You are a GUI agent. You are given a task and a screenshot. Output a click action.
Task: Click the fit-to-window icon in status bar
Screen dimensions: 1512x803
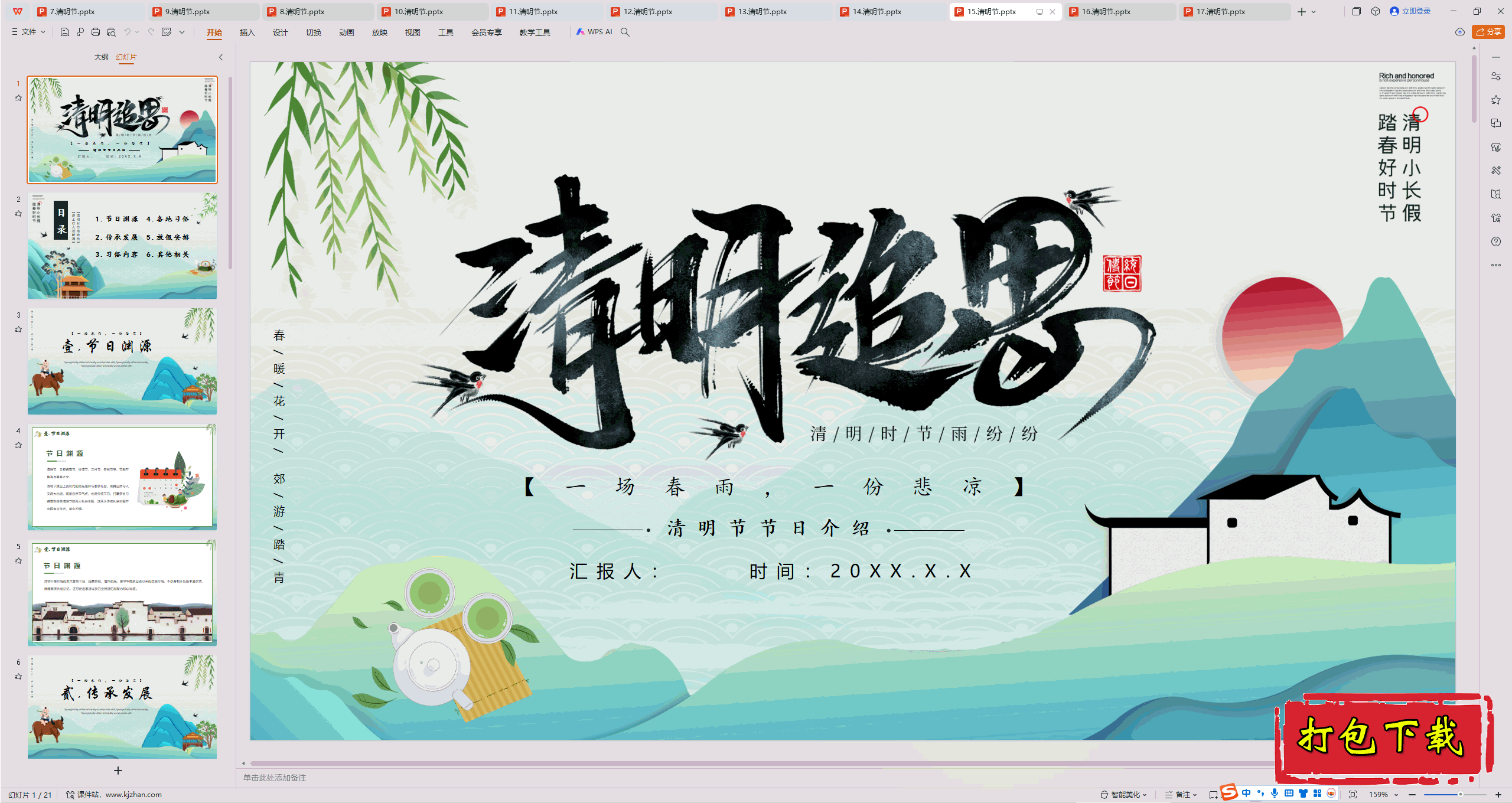pos(1353,795)
